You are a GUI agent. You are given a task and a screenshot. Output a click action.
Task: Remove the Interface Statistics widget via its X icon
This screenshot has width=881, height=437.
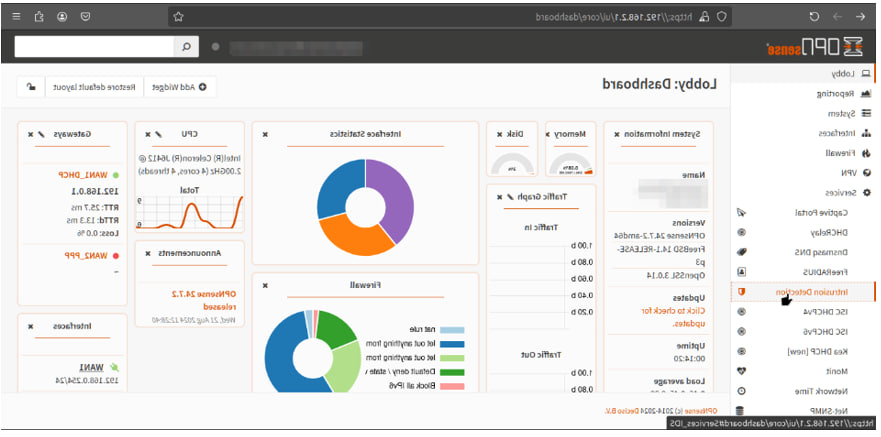[265, 134]
